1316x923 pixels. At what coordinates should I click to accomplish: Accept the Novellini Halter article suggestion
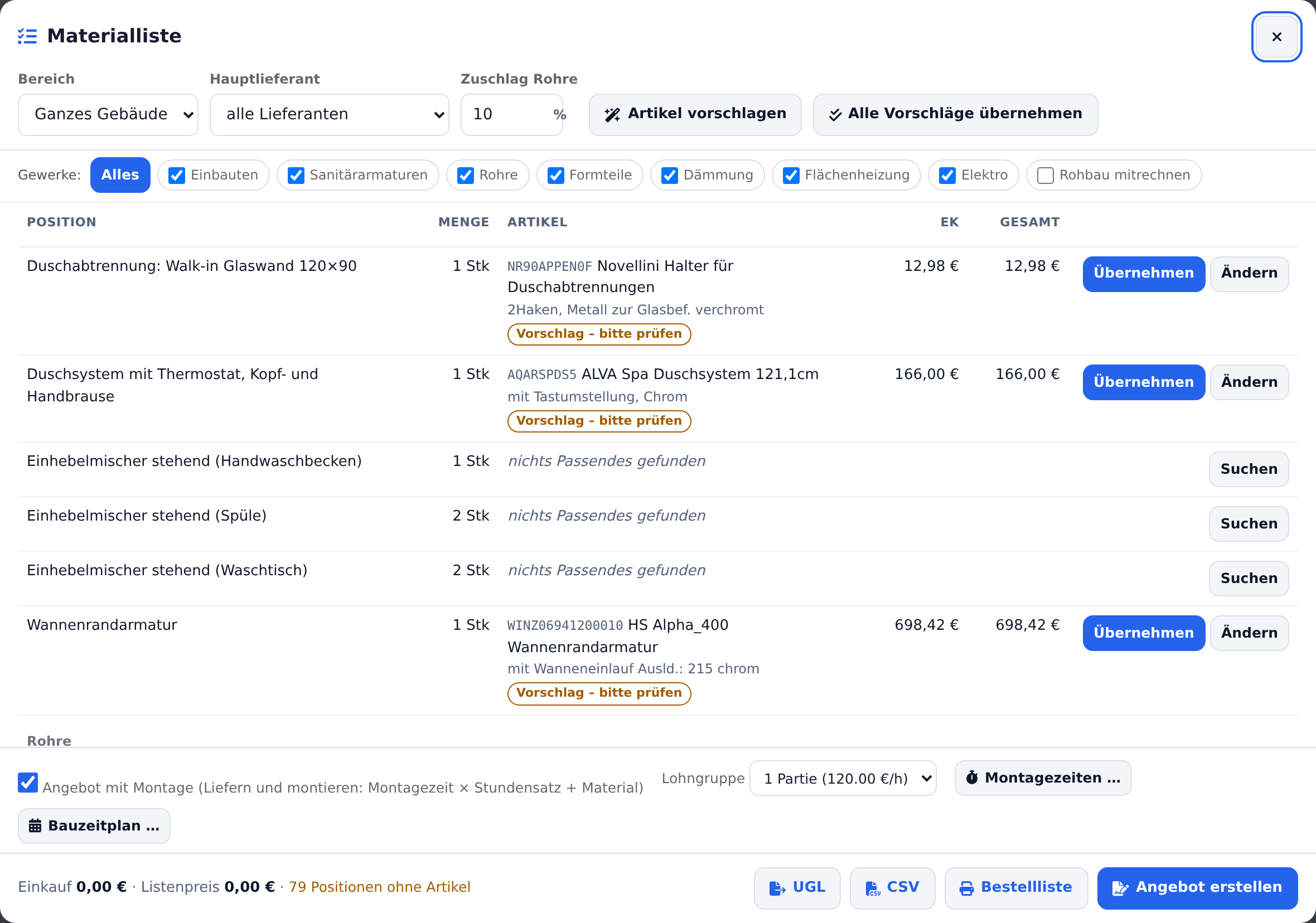click(x=1143, y=274)
